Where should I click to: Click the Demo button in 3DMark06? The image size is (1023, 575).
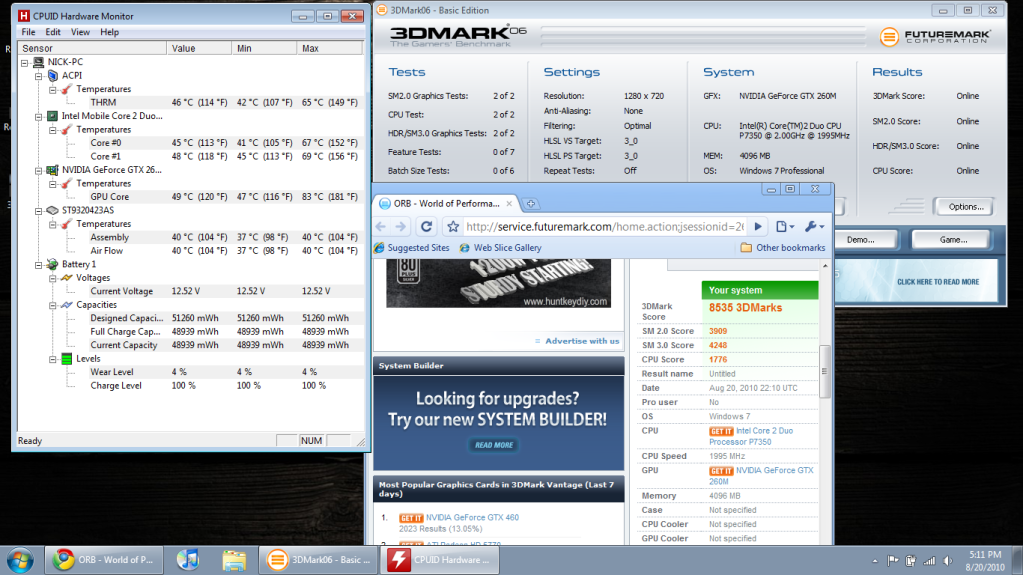(x=861, y=240)
